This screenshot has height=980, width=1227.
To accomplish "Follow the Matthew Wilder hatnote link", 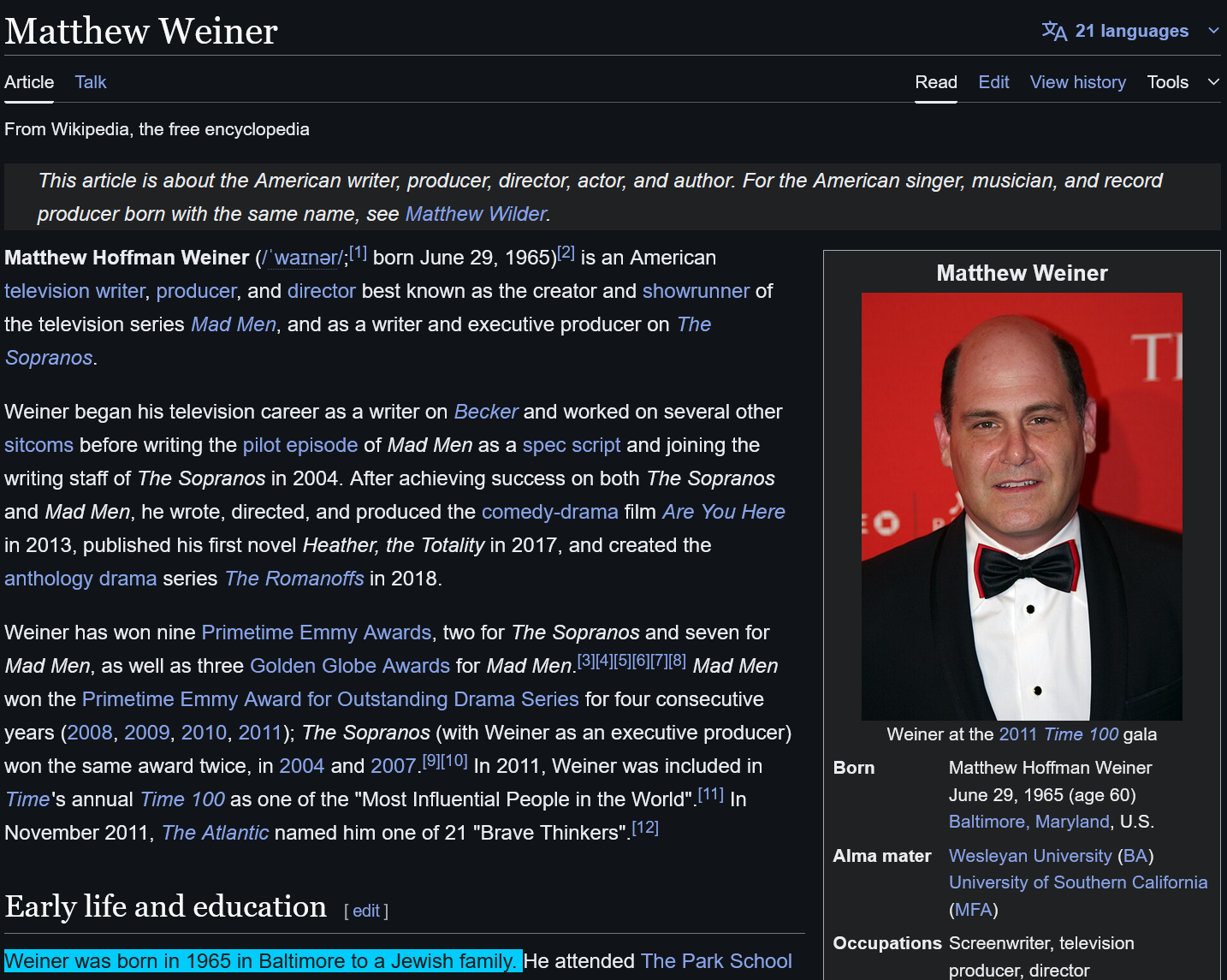I will [x=476, y=214].
